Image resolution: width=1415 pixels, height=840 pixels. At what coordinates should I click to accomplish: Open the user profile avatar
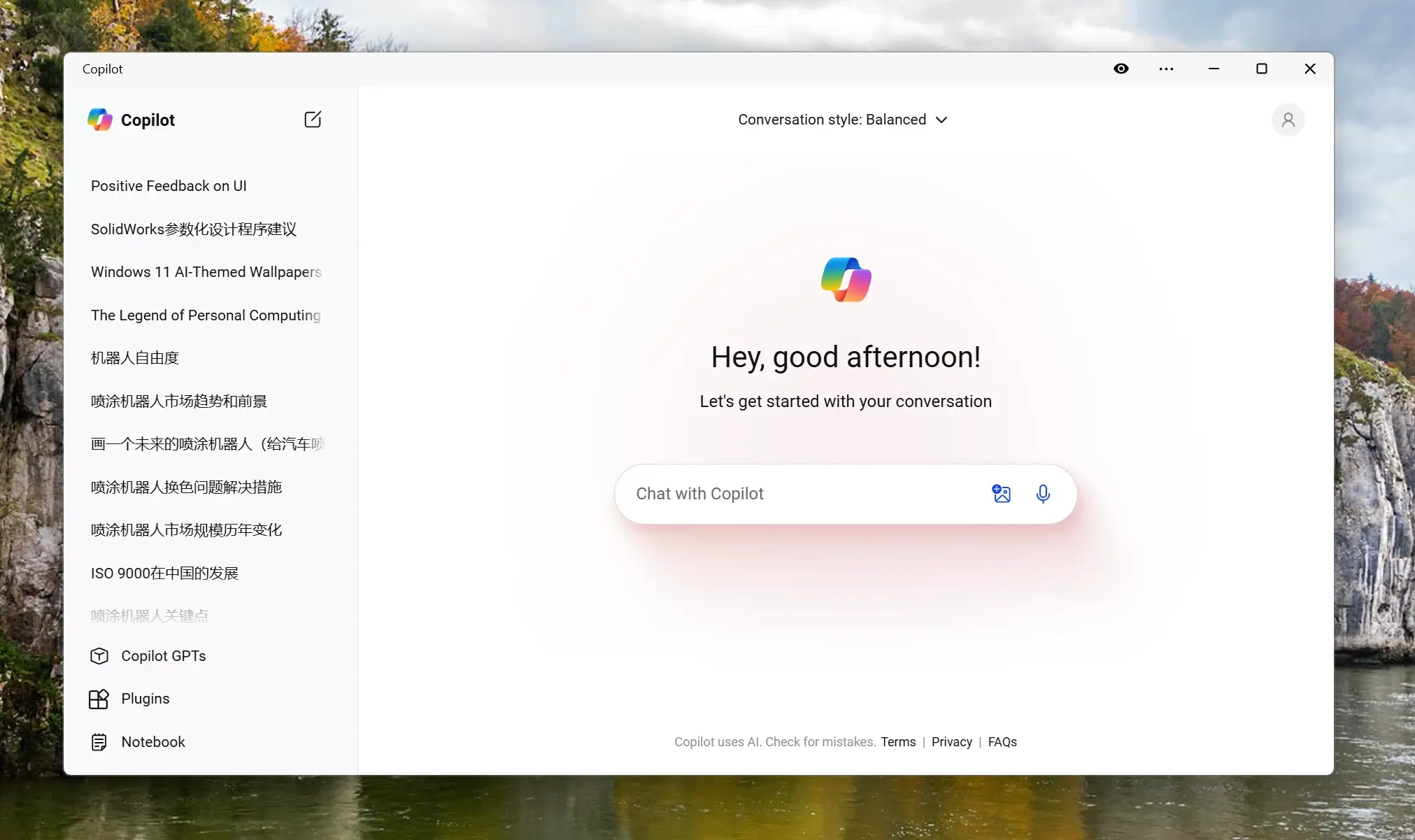(x=1288, y=120)
